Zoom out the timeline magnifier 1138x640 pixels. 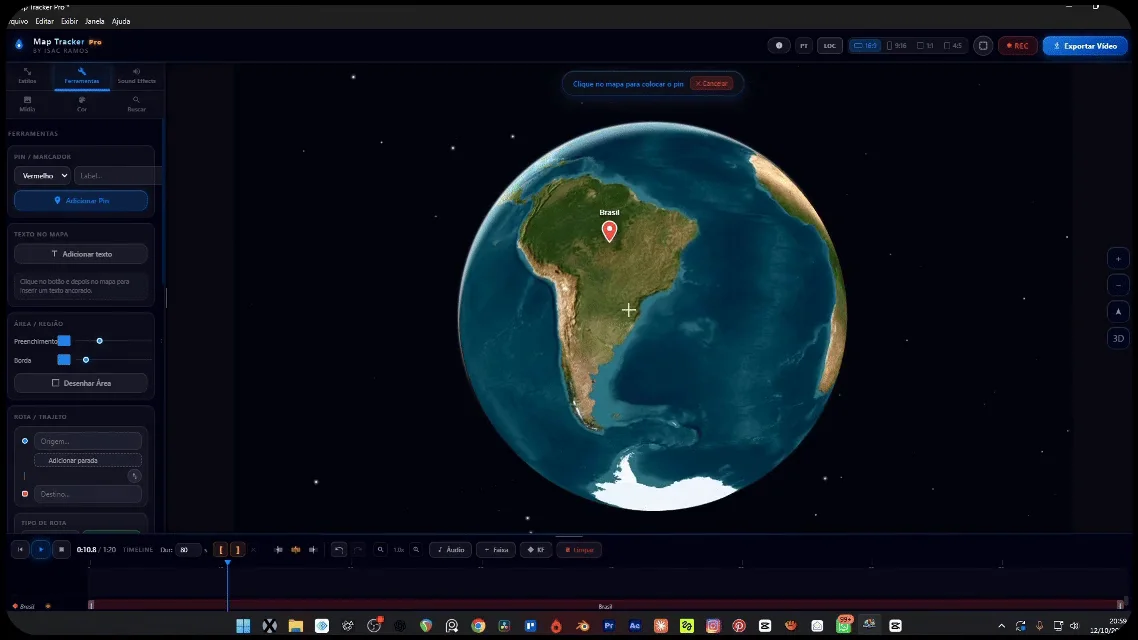coord(380,549)
